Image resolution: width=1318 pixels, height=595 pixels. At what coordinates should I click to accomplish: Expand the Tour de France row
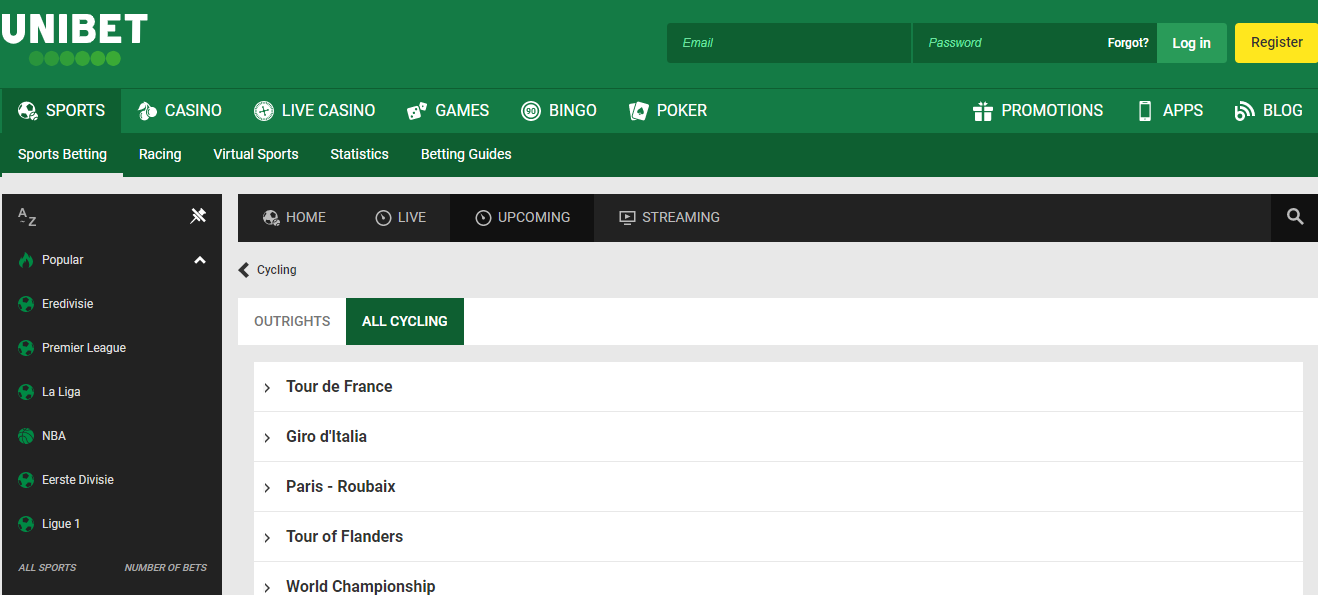tap(778, 387)
